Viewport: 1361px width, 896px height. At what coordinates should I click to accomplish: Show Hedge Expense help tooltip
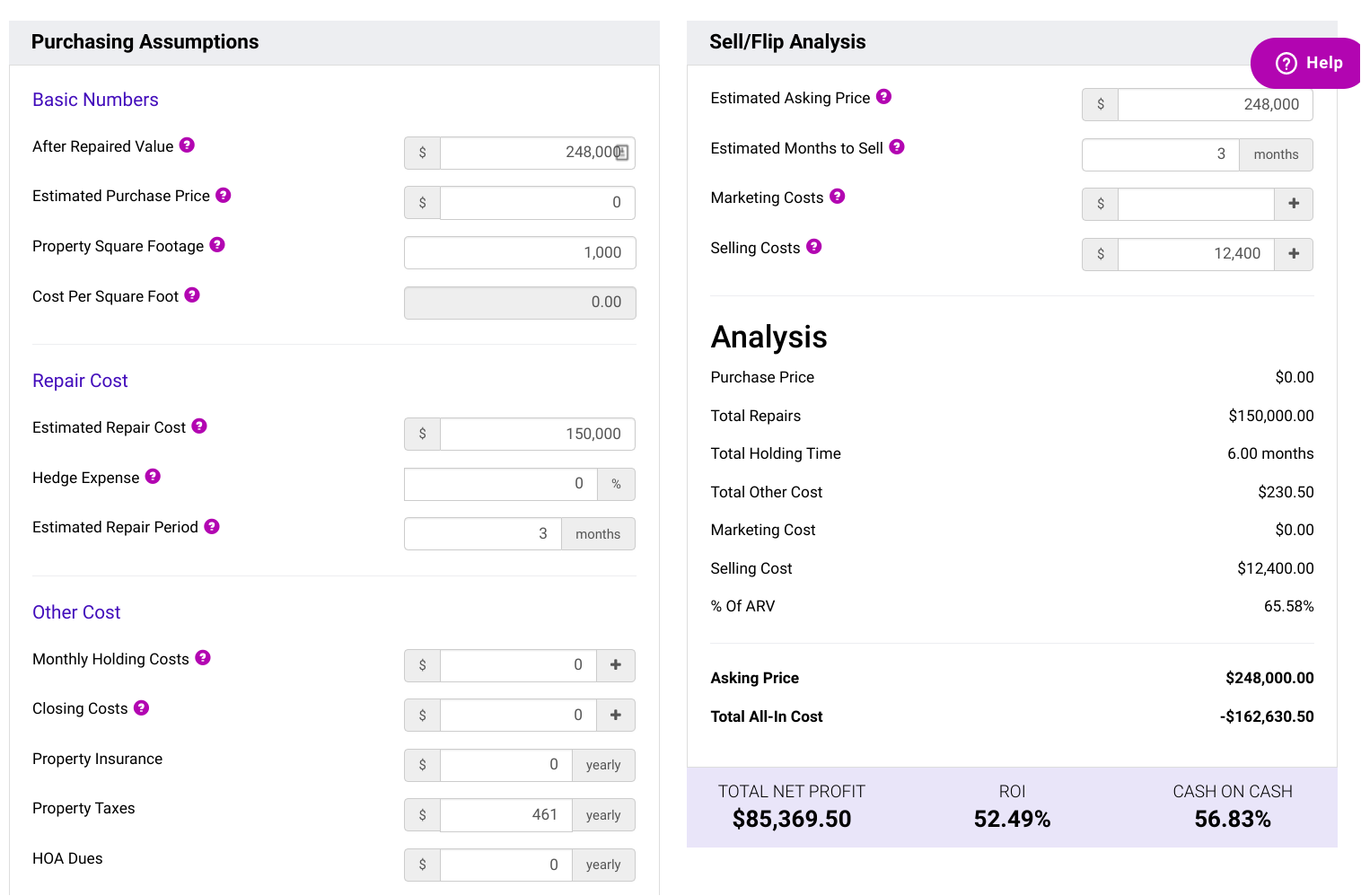click(x=153, y=476)
